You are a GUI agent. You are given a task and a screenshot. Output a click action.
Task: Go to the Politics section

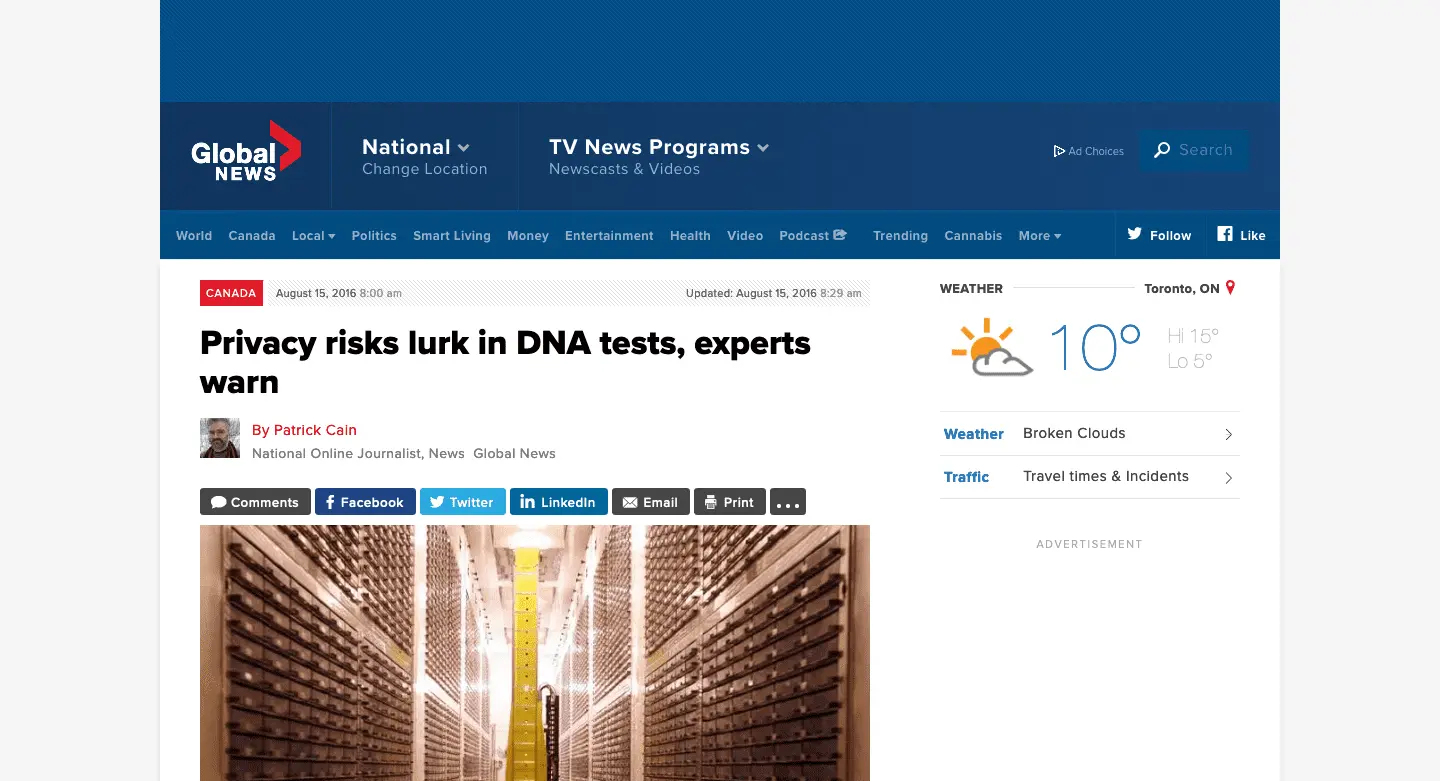374,236
